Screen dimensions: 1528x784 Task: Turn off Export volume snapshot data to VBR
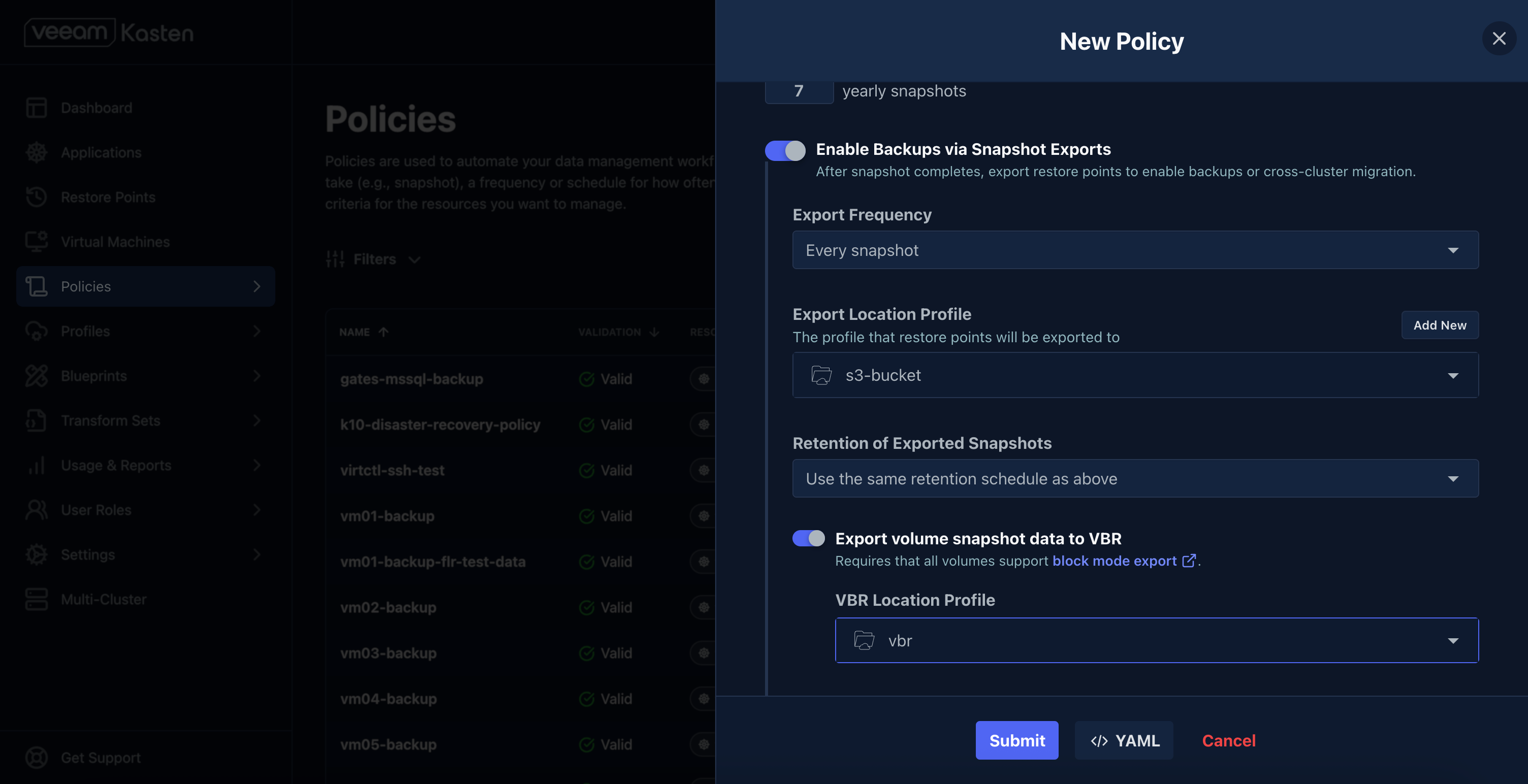coord(808,538)
